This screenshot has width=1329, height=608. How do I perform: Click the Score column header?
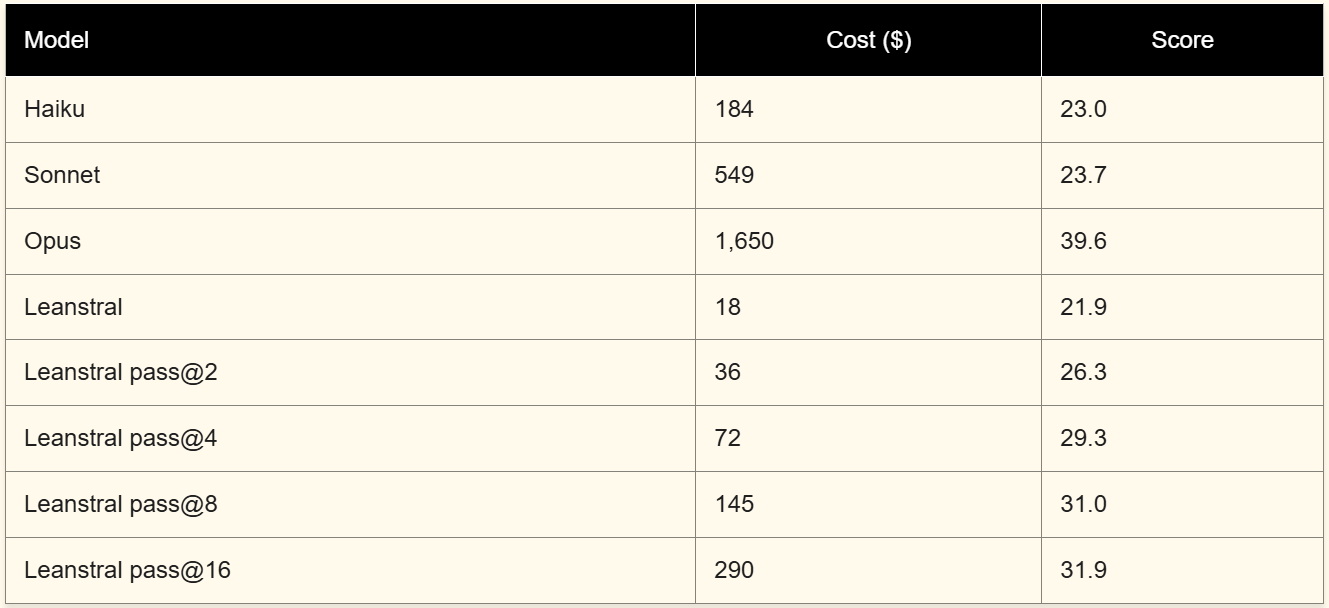tap(1182, 41)
